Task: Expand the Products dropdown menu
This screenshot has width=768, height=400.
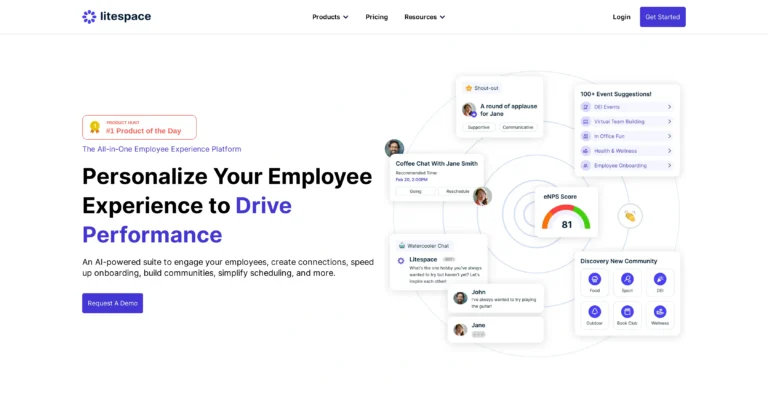Action: 330,17
